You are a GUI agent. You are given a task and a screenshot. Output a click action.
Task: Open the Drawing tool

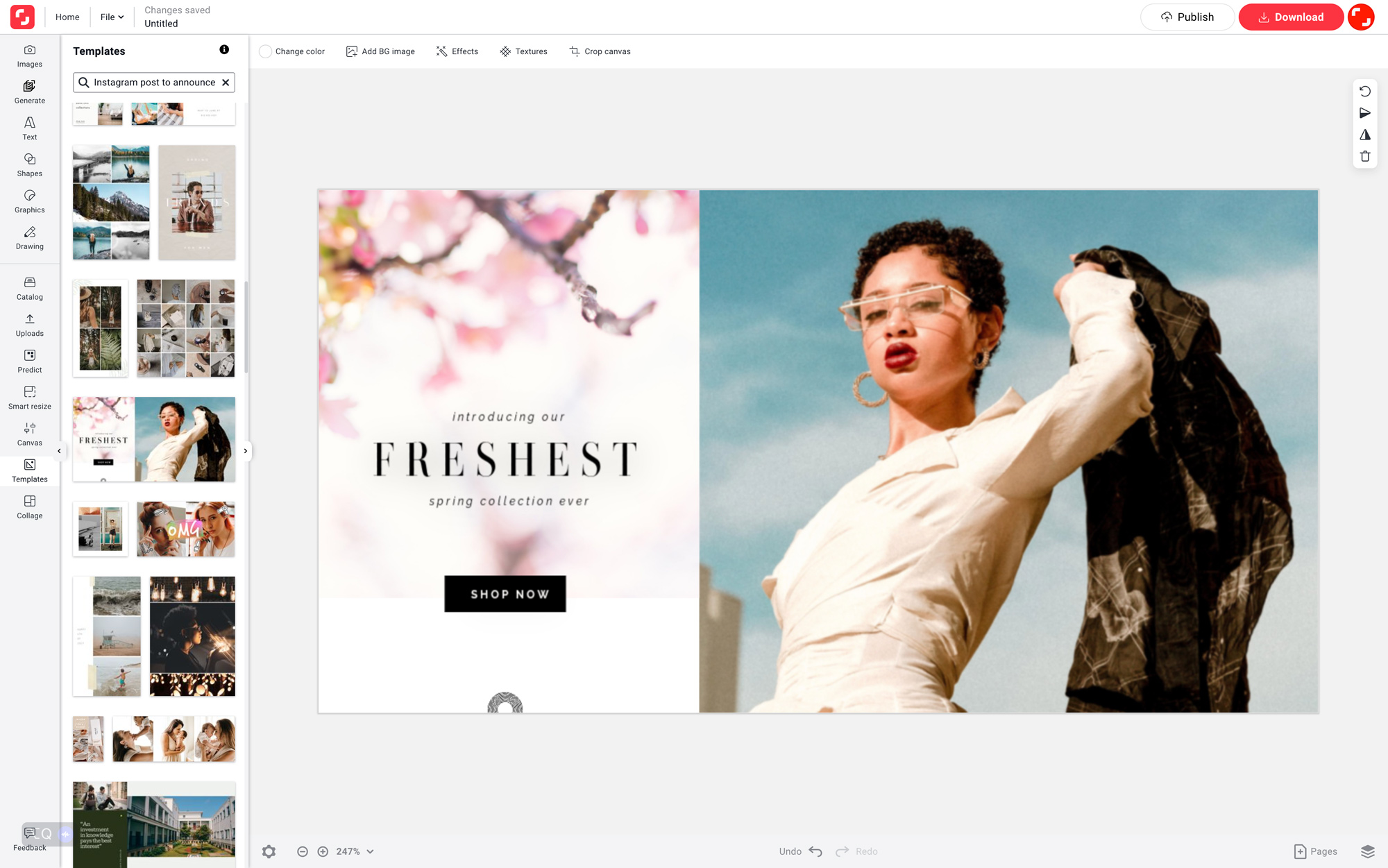coord(29,237)
